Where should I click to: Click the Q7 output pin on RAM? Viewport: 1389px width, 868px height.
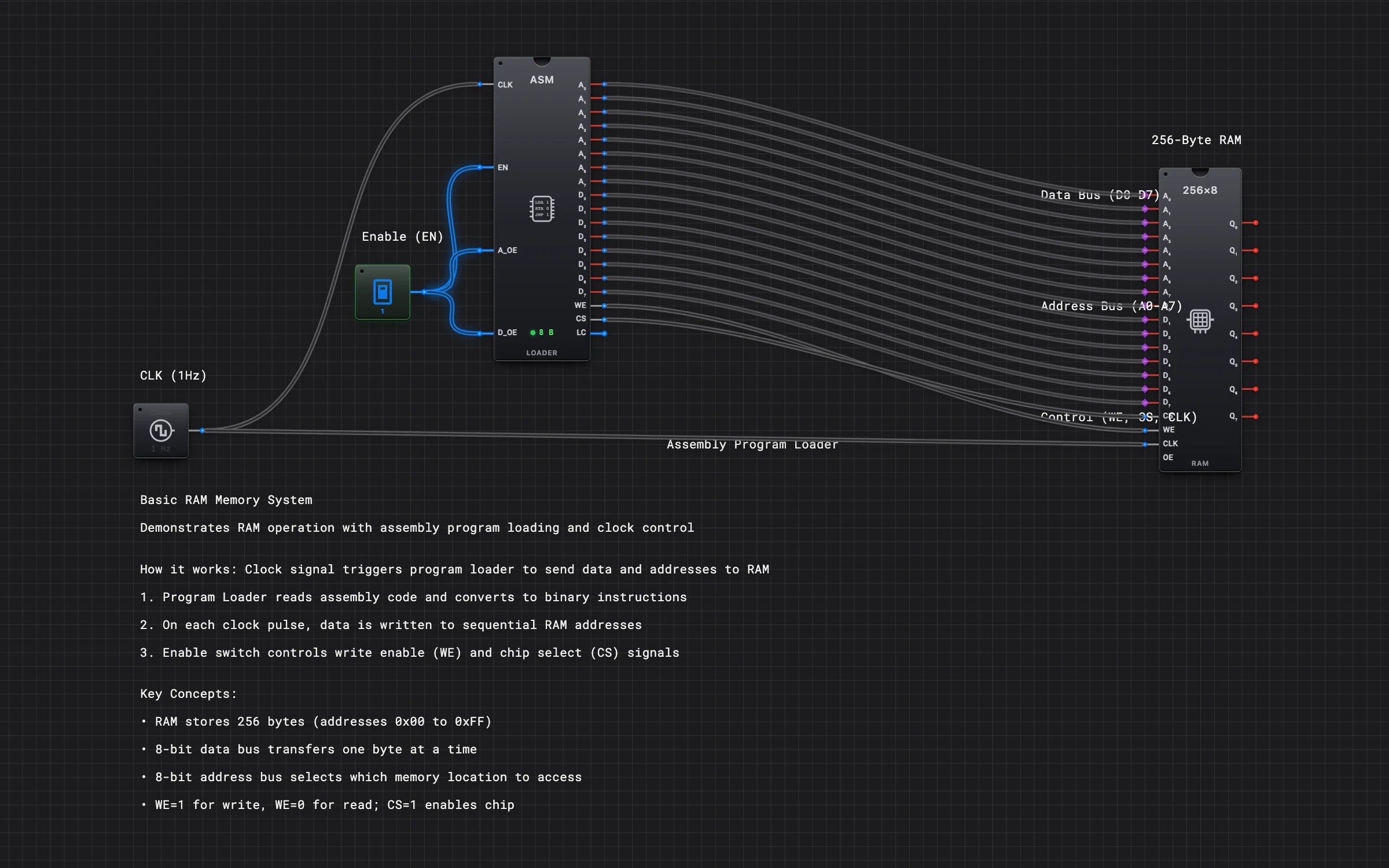[1255, 417]
